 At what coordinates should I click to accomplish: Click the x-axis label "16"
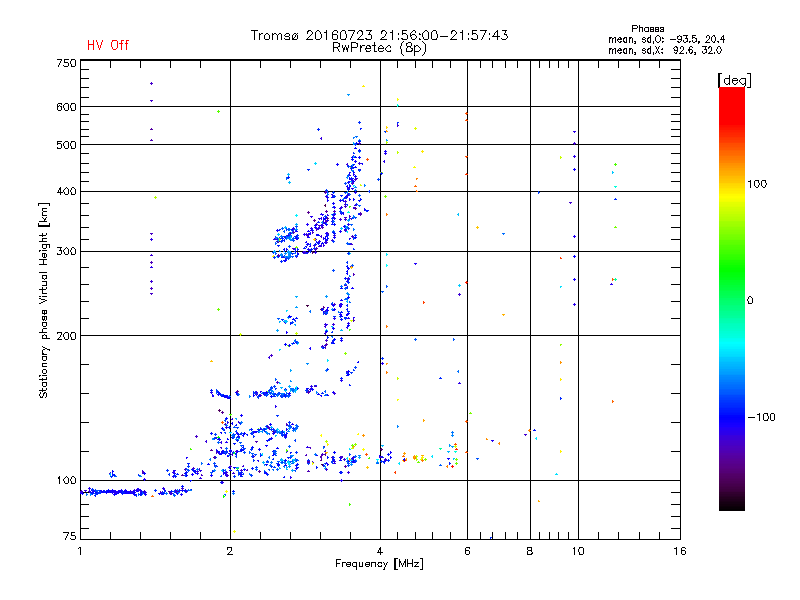680,551
